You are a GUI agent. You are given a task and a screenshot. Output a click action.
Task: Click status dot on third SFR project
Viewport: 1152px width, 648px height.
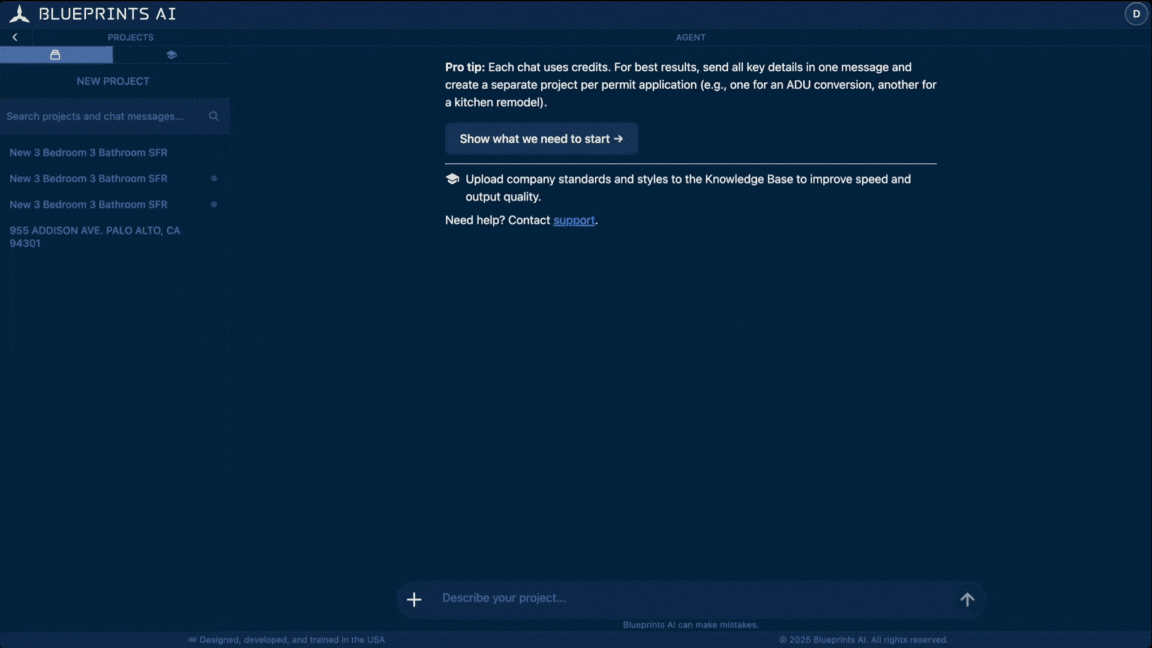(x=214, y=204)
